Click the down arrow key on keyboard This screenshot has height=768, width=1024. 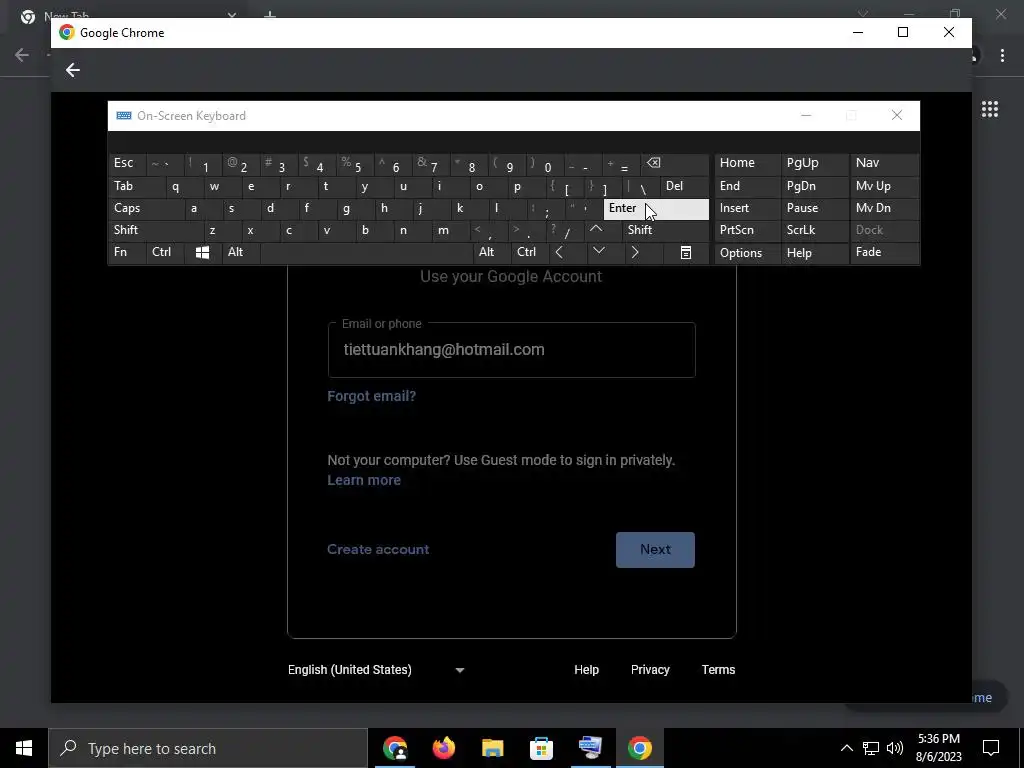599,252
